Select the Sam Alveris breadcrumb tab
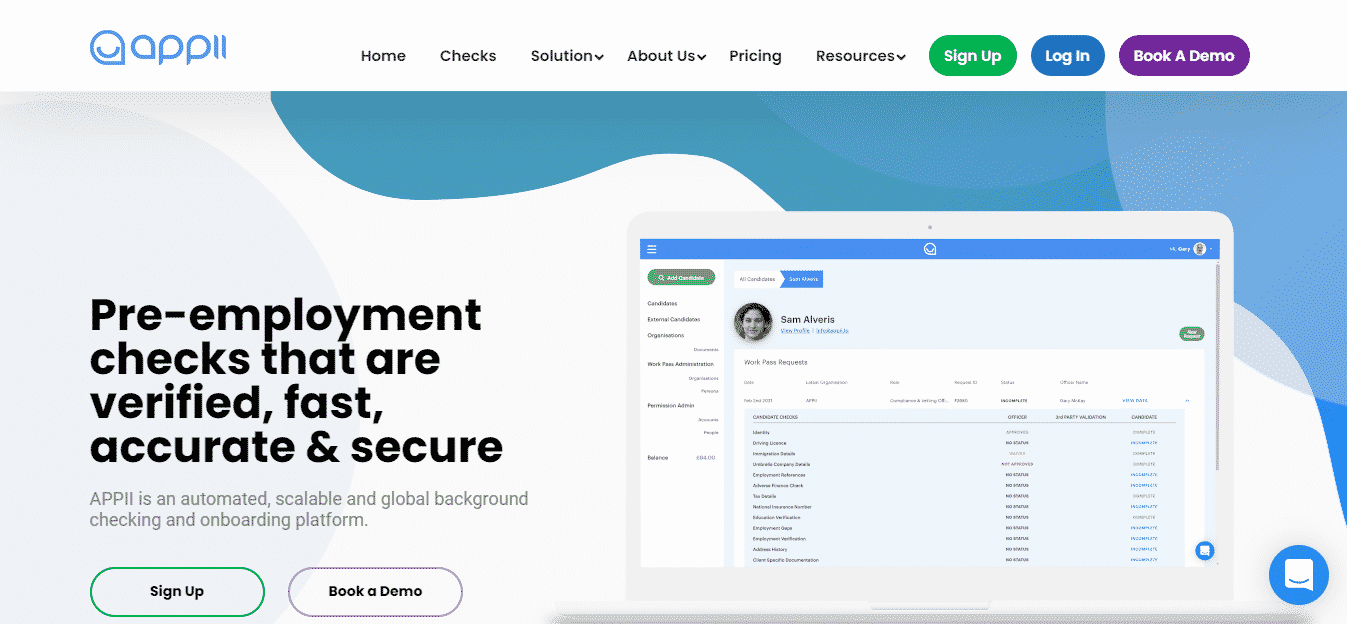Screen dimensions: 1347x624 click(803, 279)
